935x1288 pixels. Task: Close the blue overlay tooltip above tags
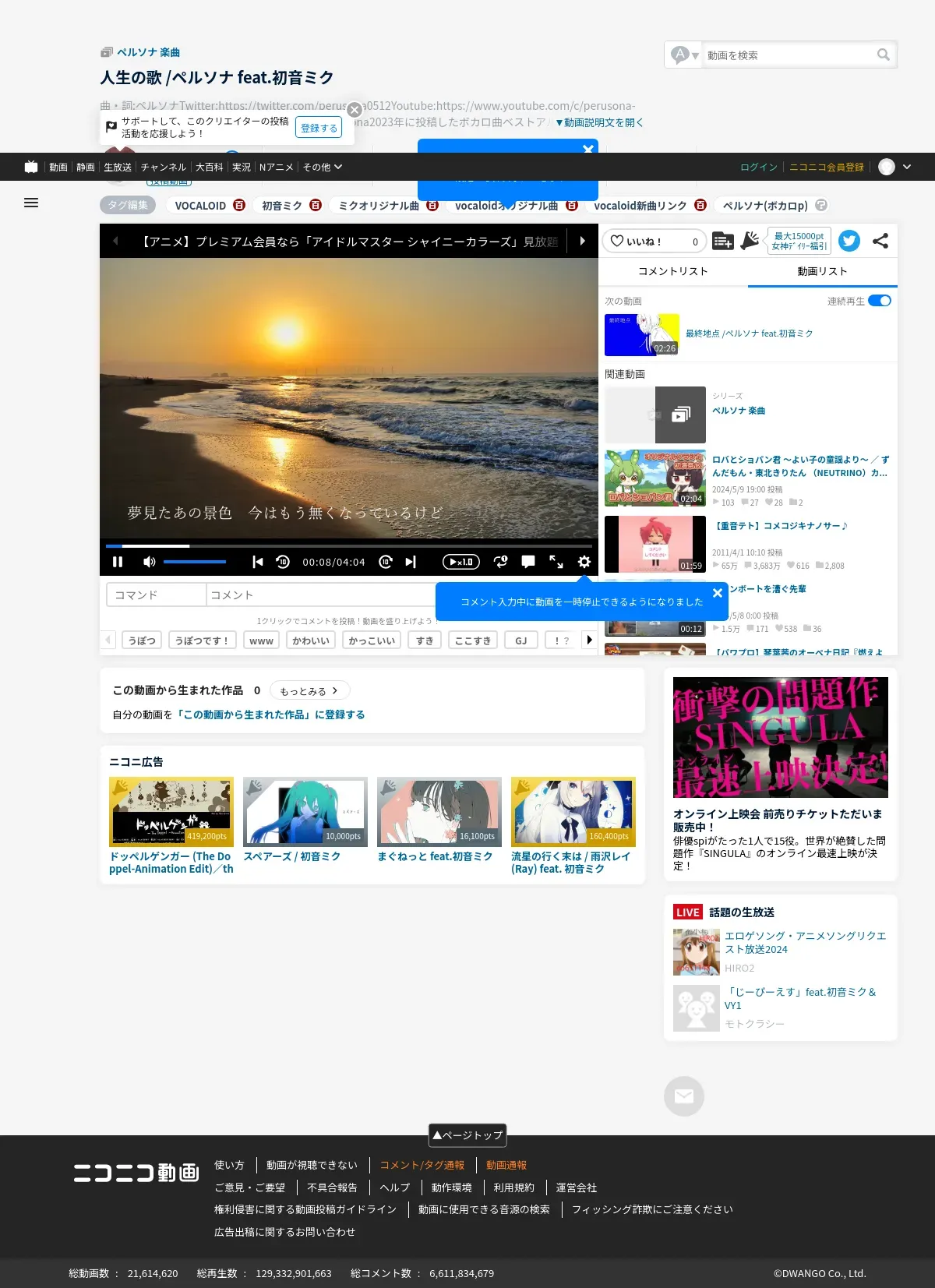click(x=588, y=149)
